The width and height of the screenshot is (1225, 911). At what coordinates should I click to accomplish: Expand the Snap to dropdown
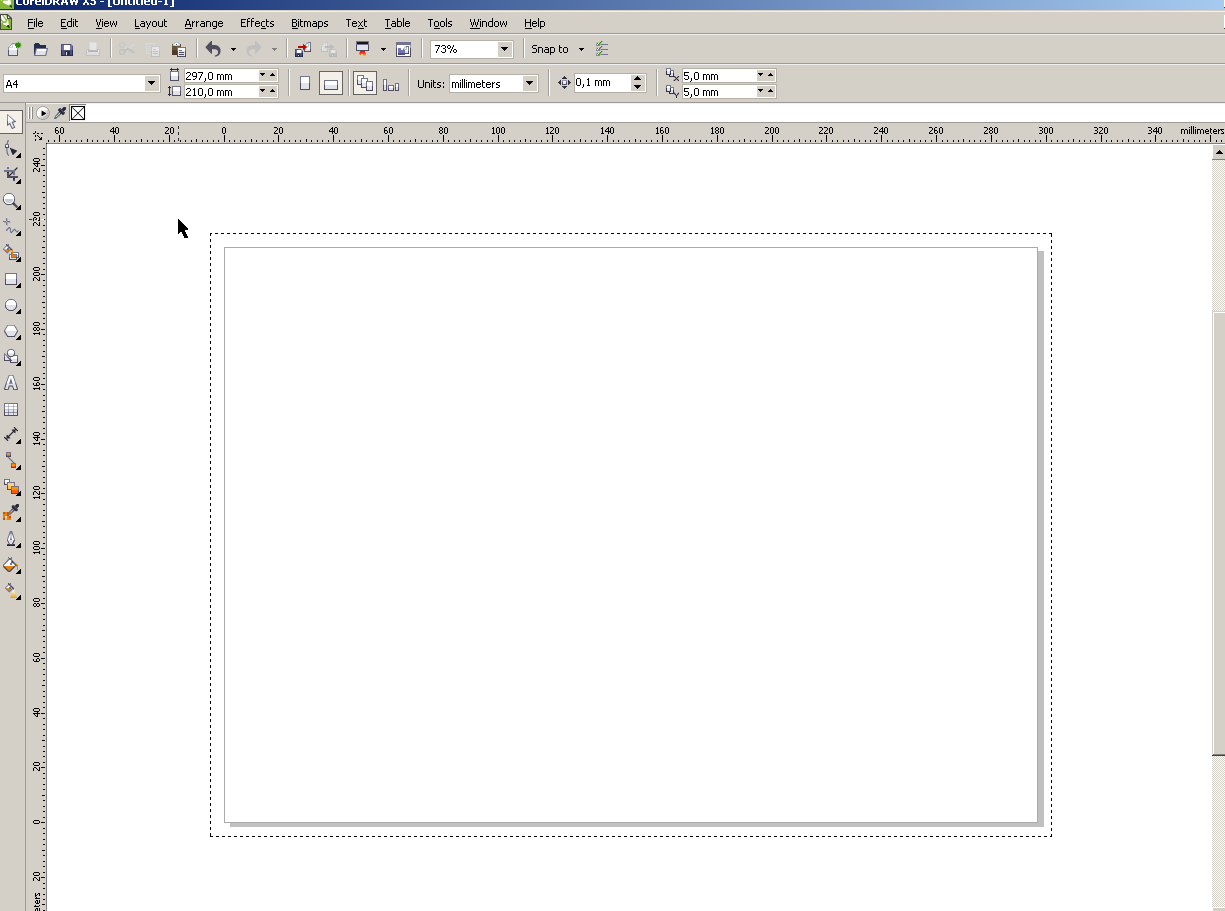[581, 50]
